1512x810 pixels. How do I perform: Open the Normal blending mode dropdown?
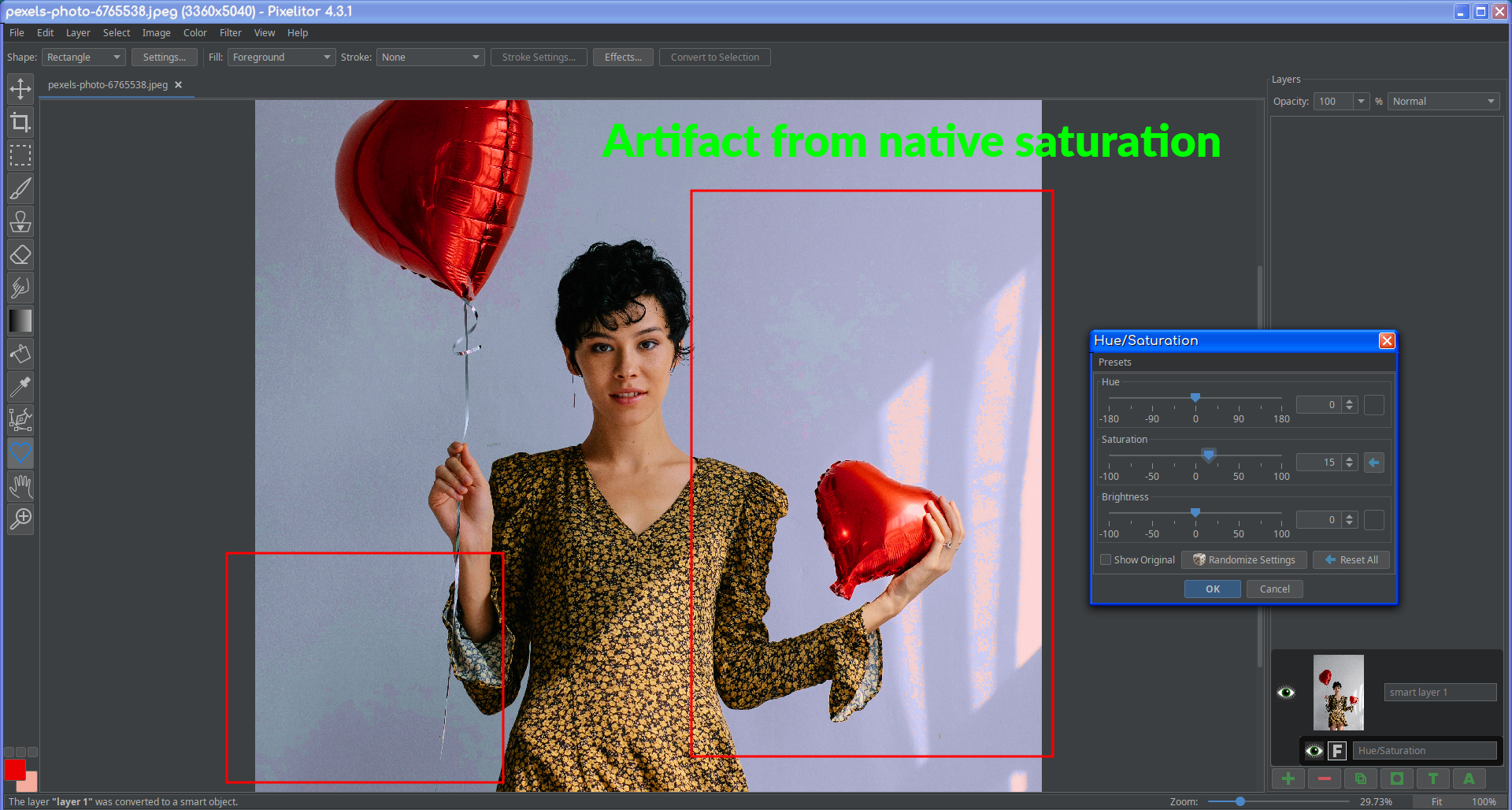pos(1443,102)
